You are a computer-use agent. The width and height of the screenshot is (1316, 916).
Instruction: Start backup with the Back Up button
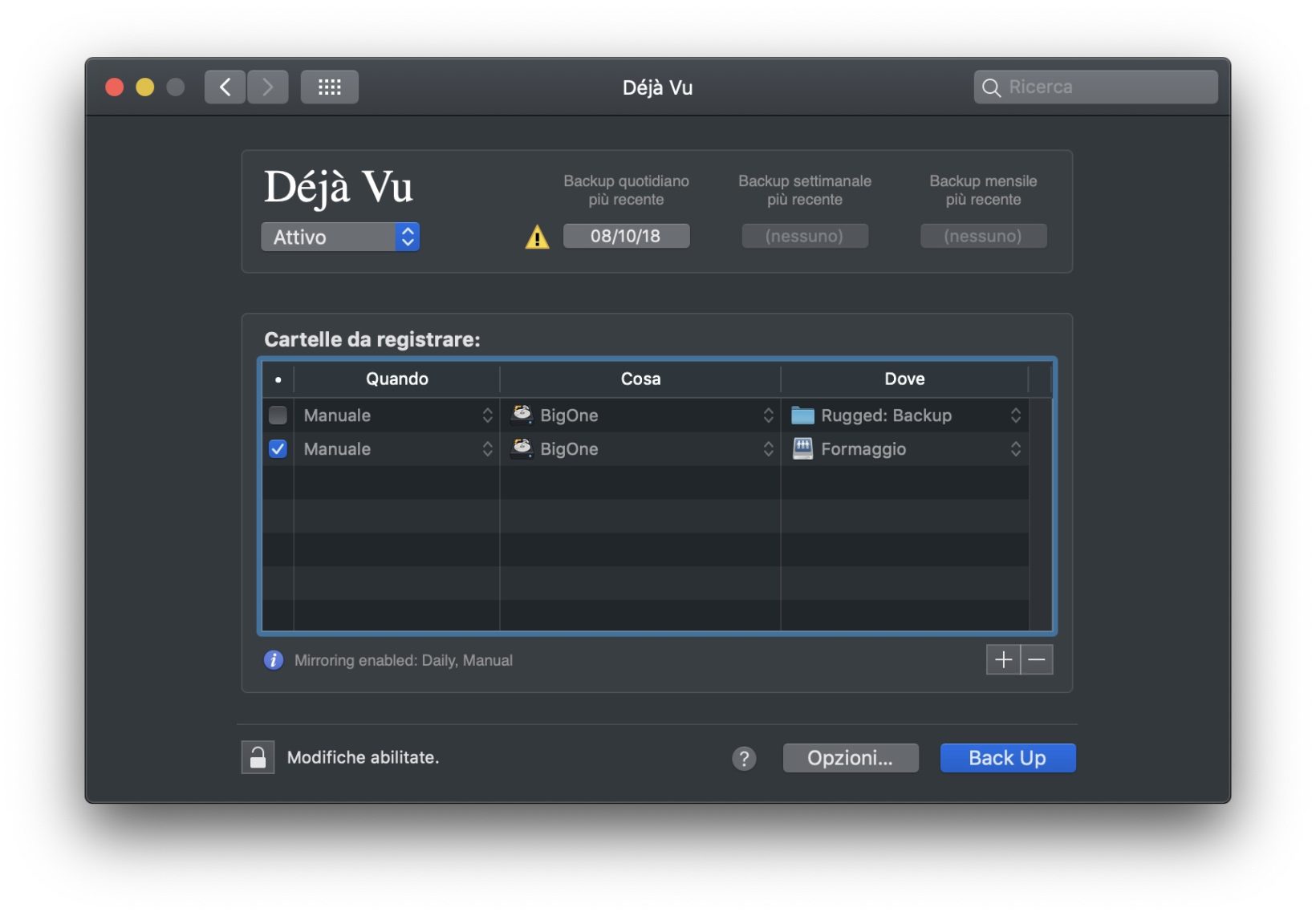coord(1008,758)
